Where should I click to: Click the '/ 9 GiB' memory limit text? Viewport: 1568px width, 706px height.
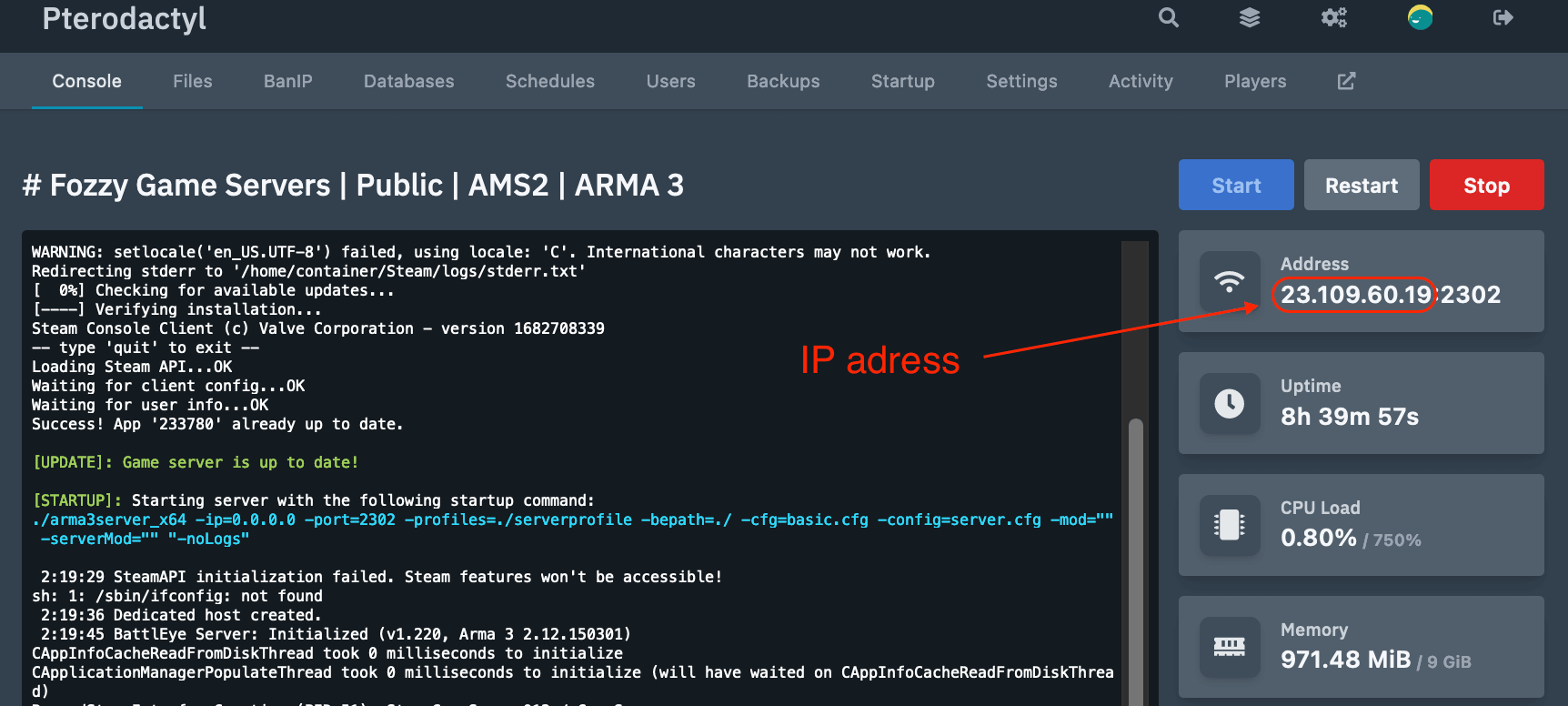click(1444, 662)
